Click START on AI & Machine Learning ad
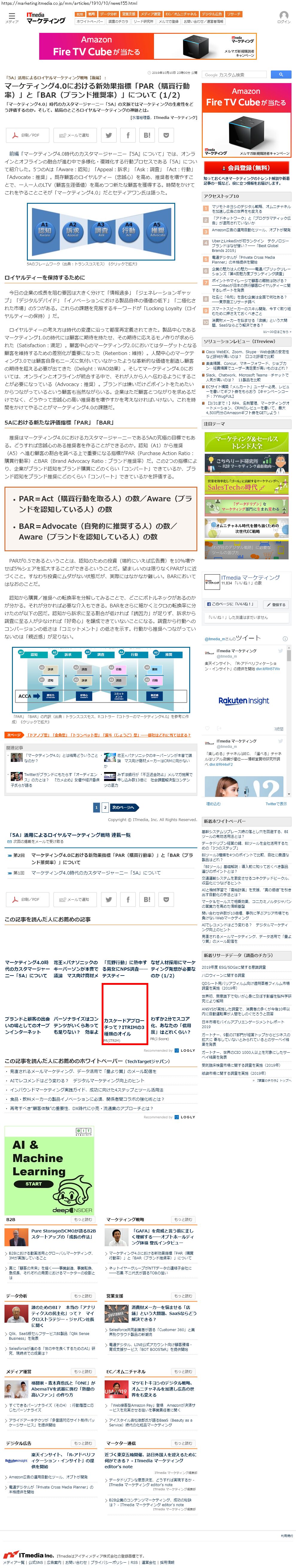Viewport: 296px width, 1568px height. (33, 1184)
